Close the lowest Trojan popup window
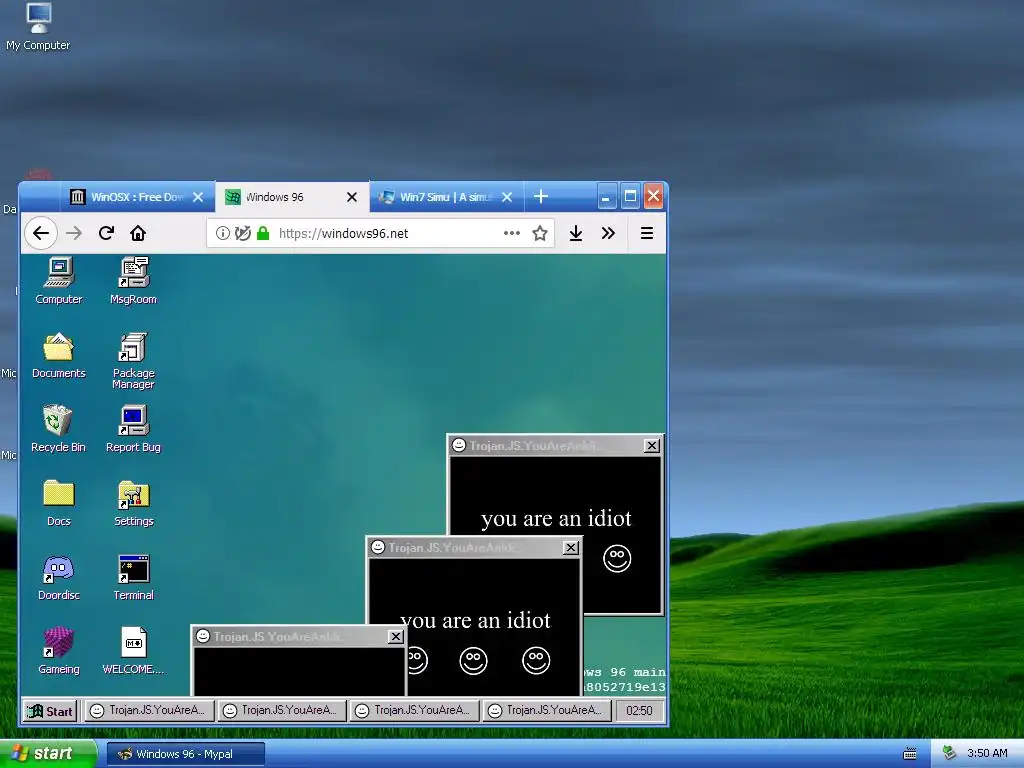Image resolution: width=1024 pixels, height=768 pixels. pos(396,636)
